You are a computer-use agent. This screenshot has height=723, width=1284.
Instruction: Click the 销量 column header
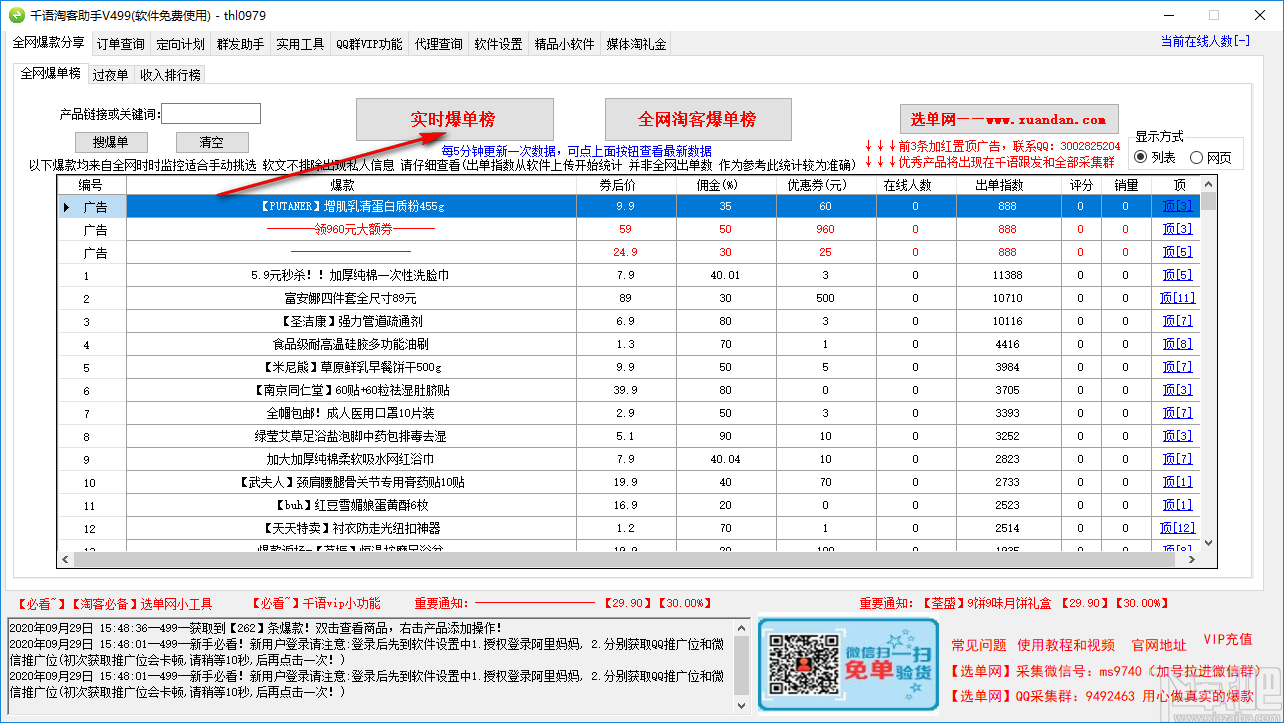tap(1126, 185)
